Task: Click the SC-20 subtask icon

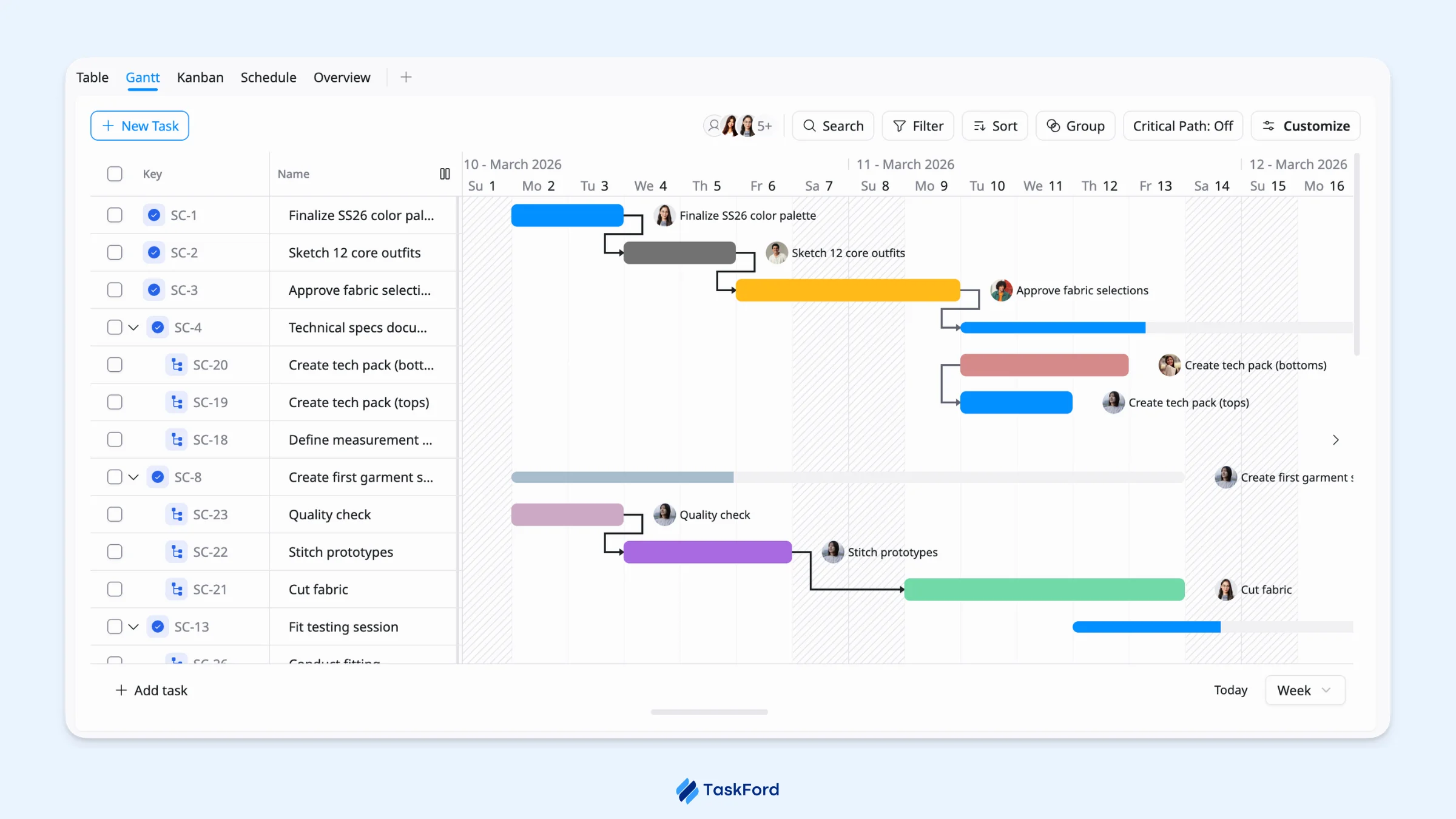Action: [x=177, y=365]
